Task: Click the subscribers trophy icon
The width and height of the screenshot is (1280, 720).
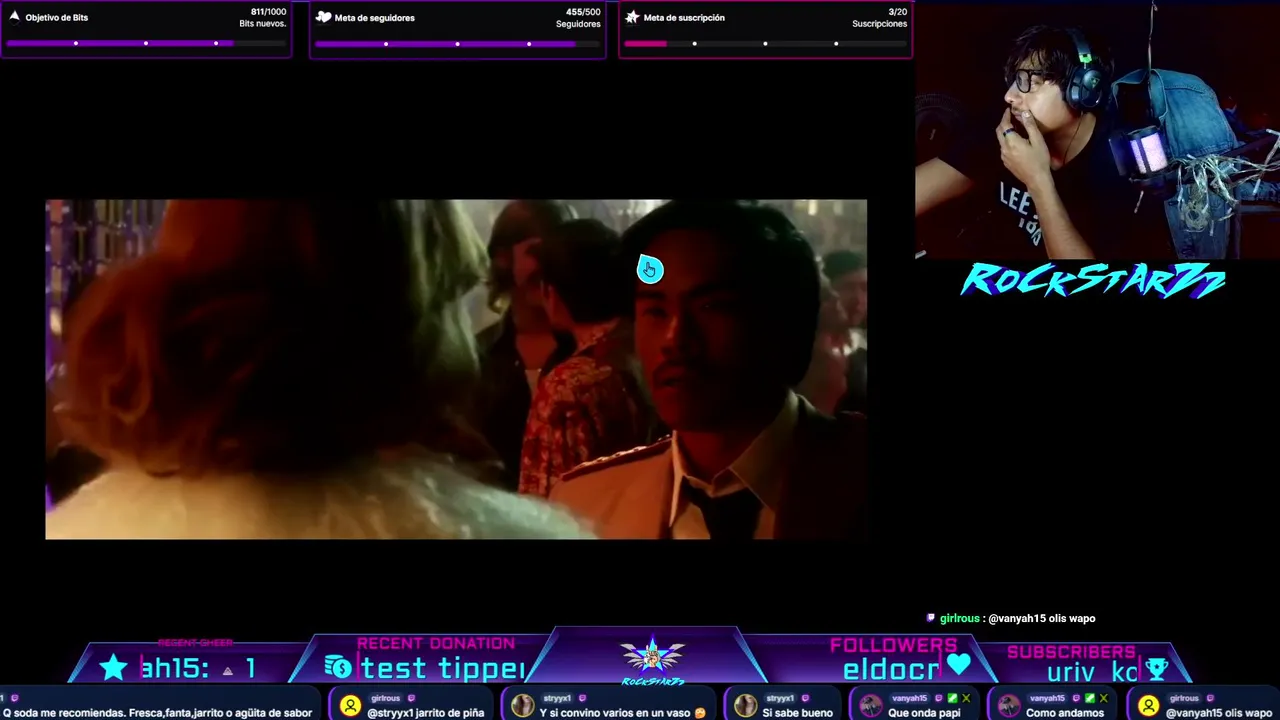Action: pos(1157,668)
